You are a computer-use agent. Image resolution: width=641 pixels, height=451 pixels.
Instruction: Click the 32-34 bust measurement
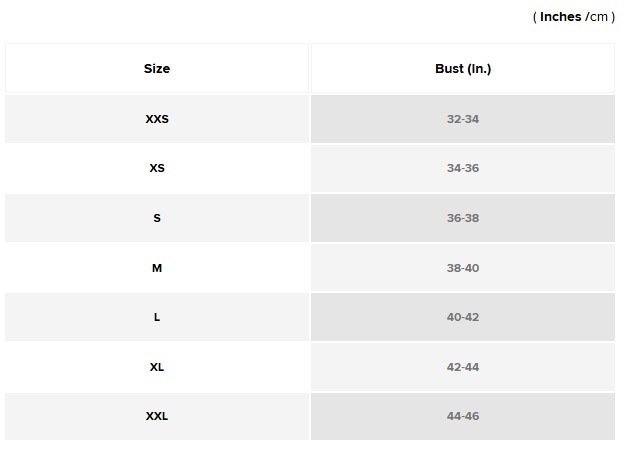(463, 119)
